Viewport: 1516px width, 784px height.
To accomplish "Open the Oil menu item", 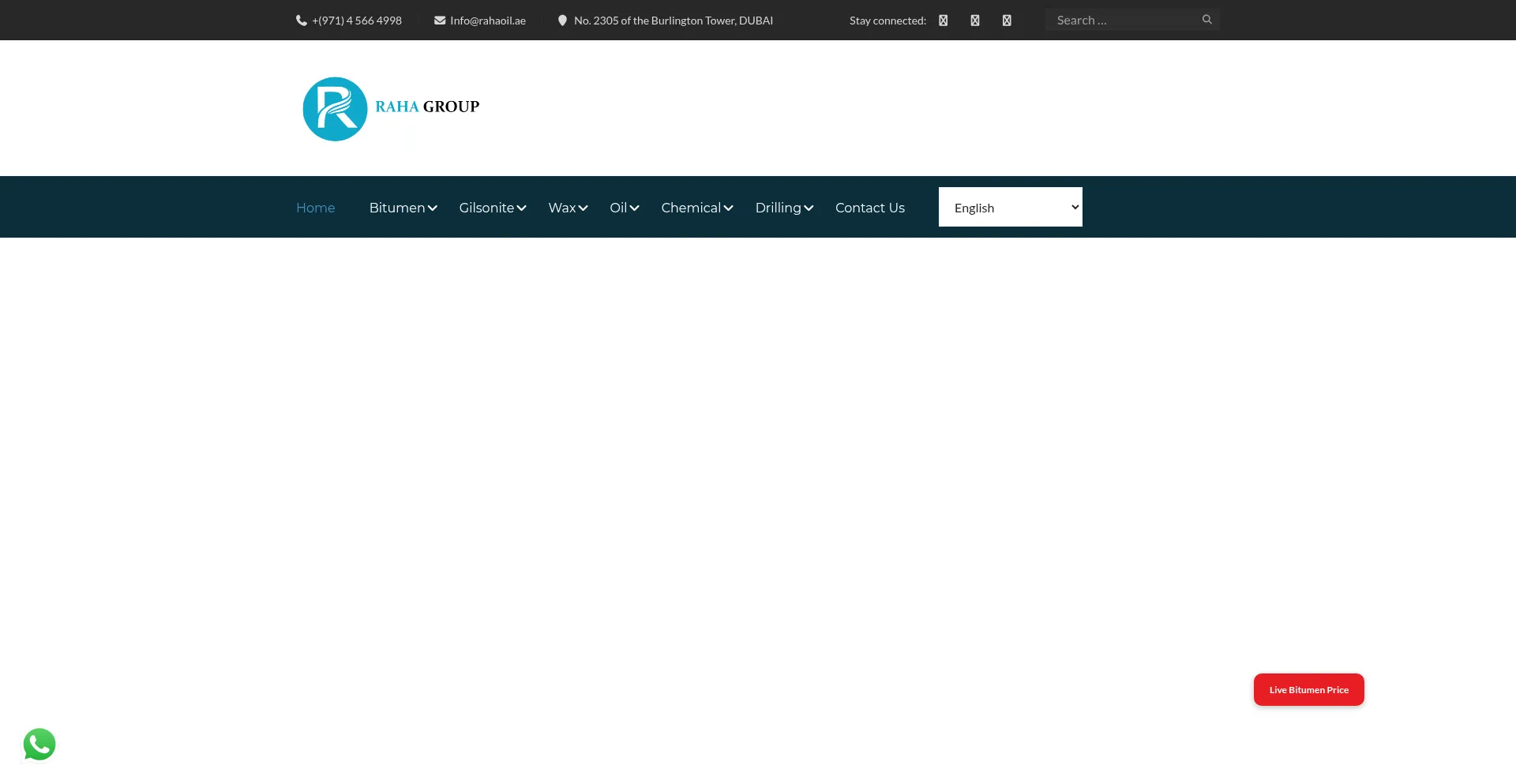I will (618, 208).
